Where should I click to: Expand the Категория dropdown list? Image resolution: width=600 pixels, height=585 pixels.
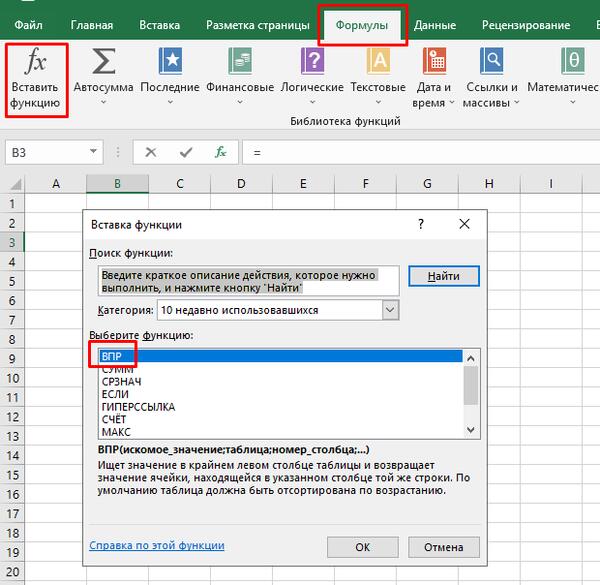(389, 310)
